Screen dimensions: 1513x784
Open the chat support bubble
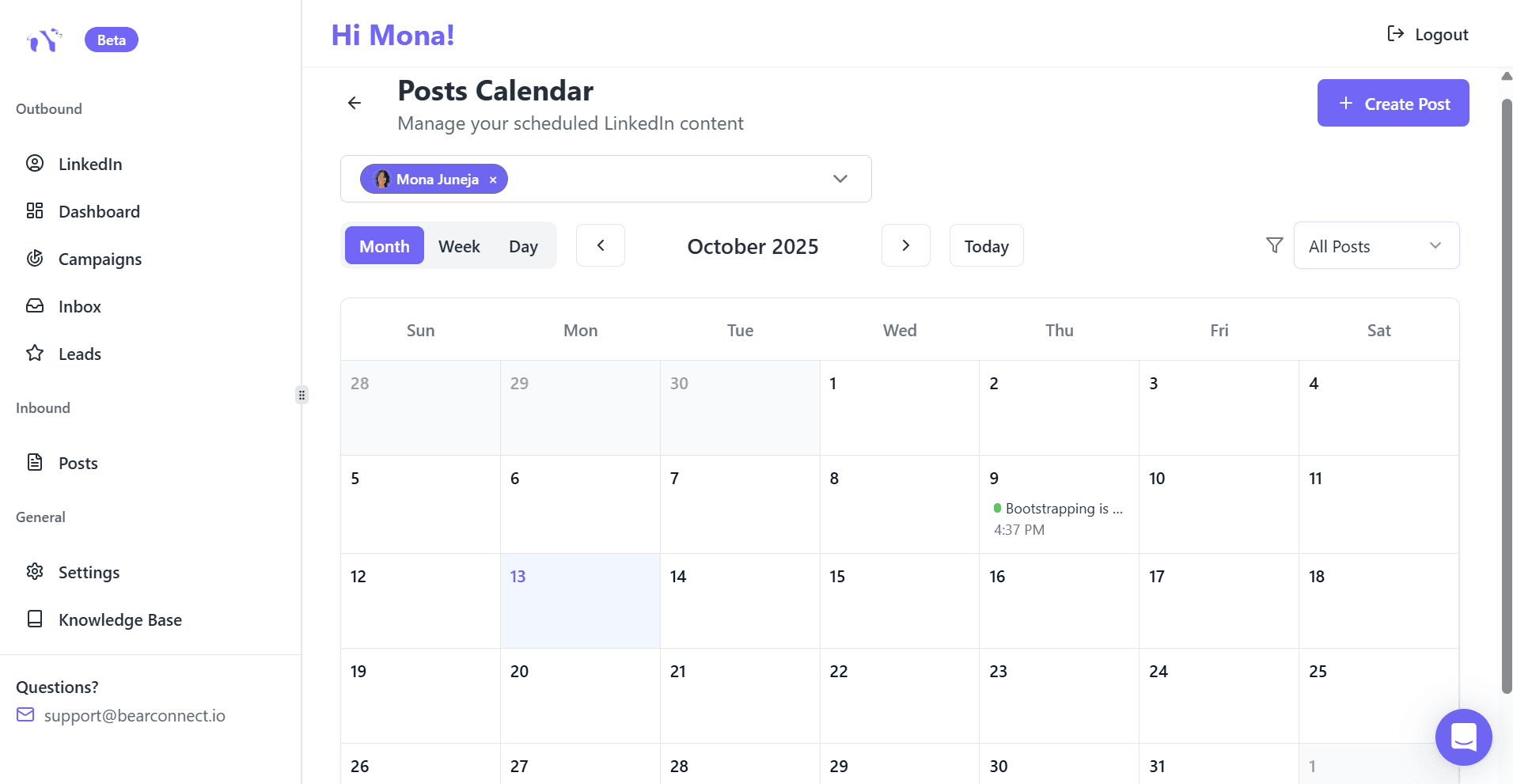click(1463, 737)
